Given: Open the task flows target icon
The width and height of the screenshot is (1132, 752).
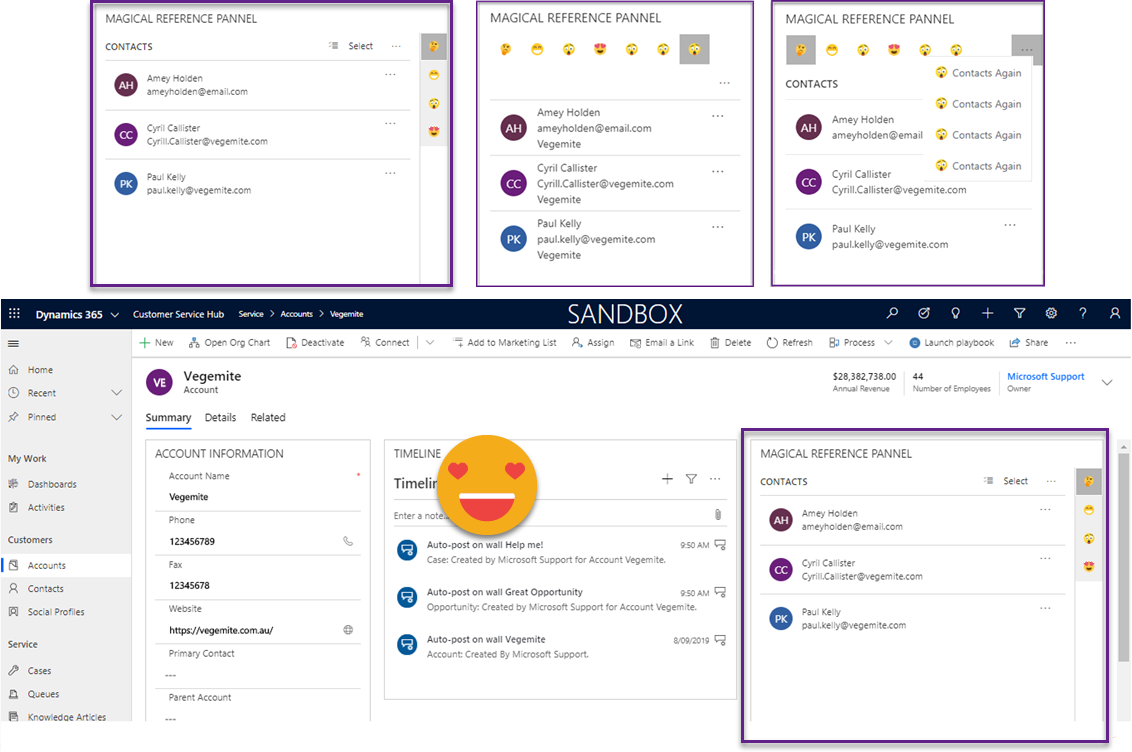Looking at the screenshot, I should pos(923,313).
